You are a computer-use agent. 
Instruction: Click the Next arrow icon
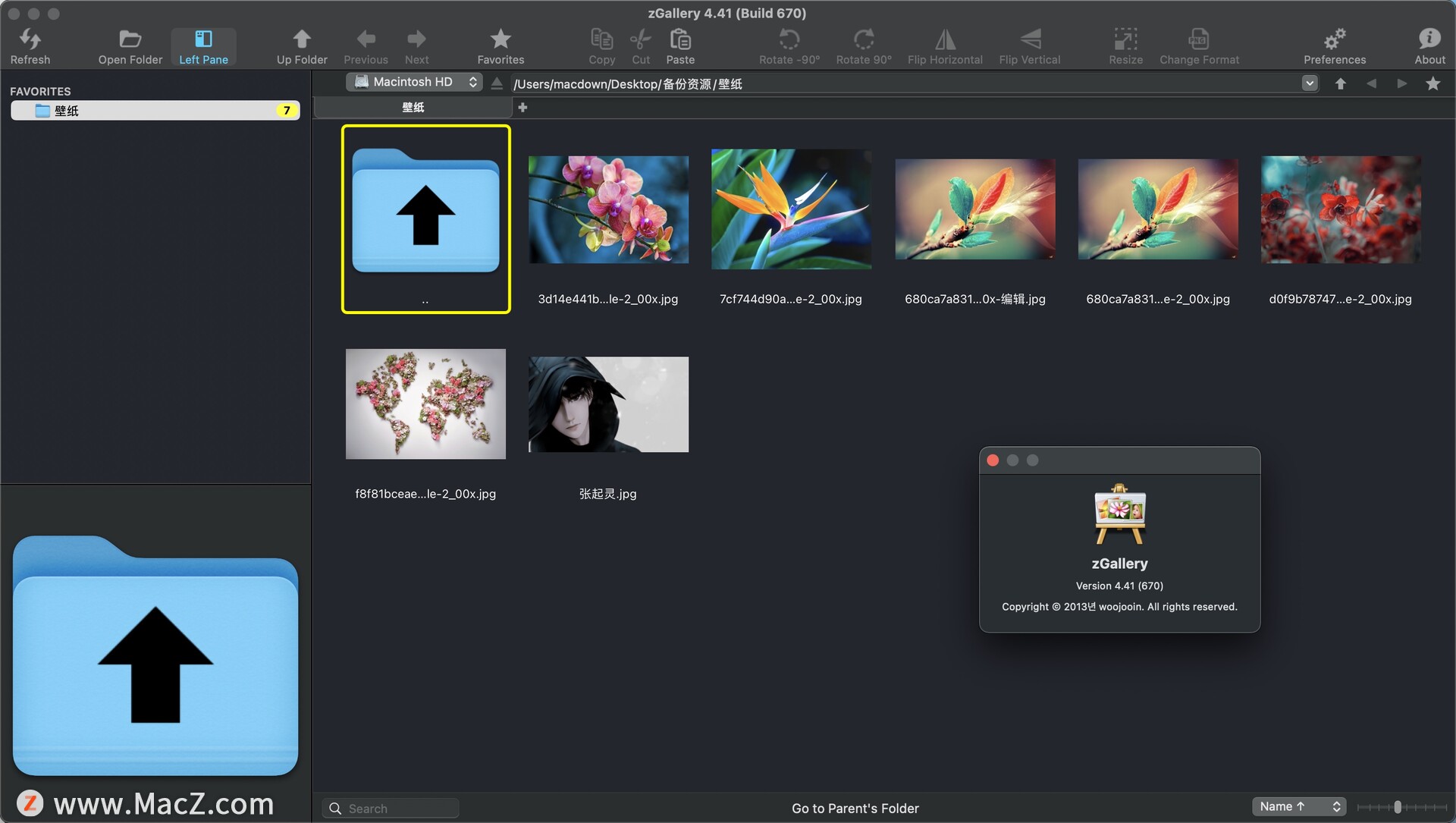tap(416, 39)
